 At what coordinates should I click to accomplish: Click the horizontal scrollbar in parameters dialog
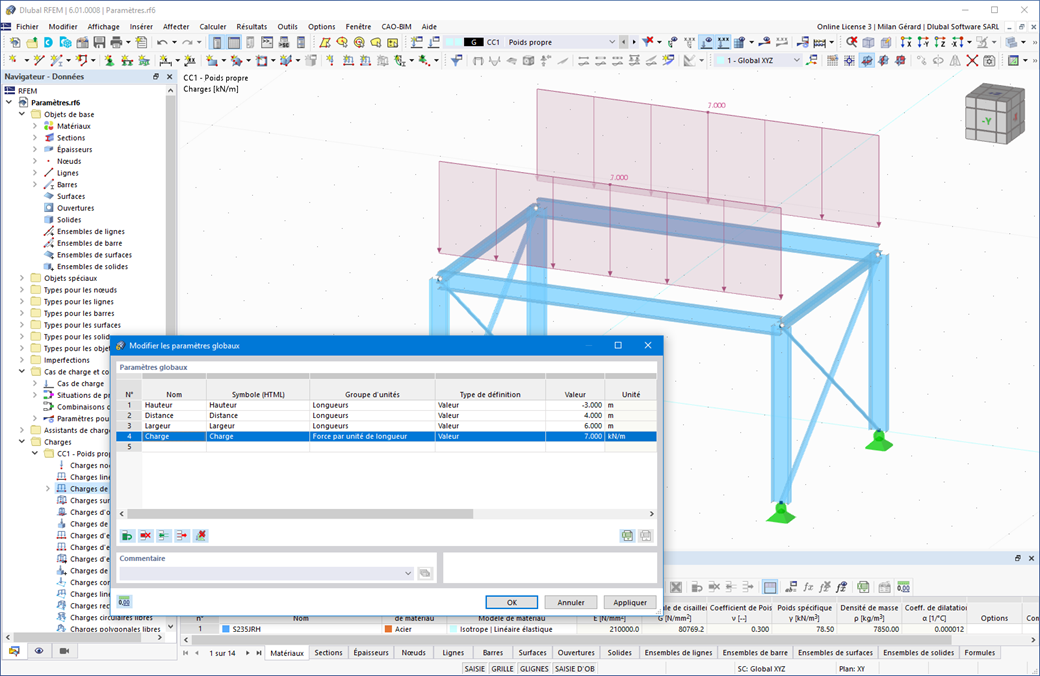point(300,514)
